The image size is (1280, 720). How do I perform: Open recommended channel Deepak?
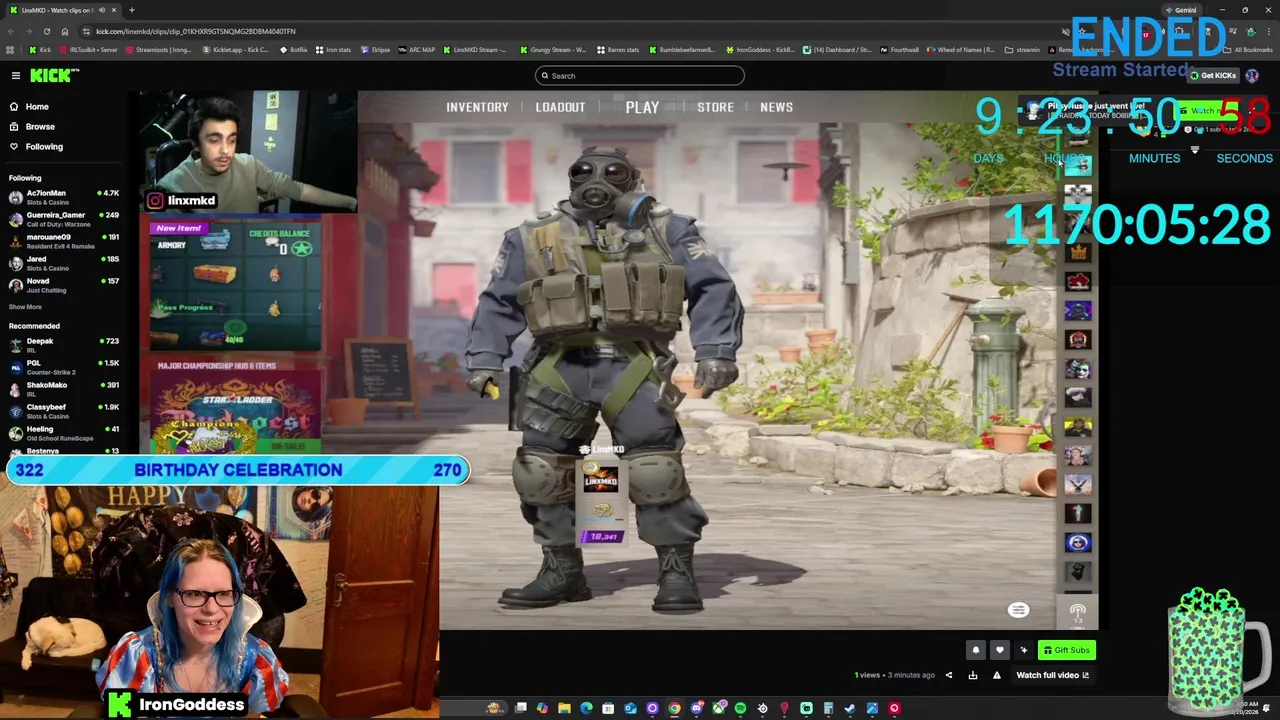[x=64, y=345]
